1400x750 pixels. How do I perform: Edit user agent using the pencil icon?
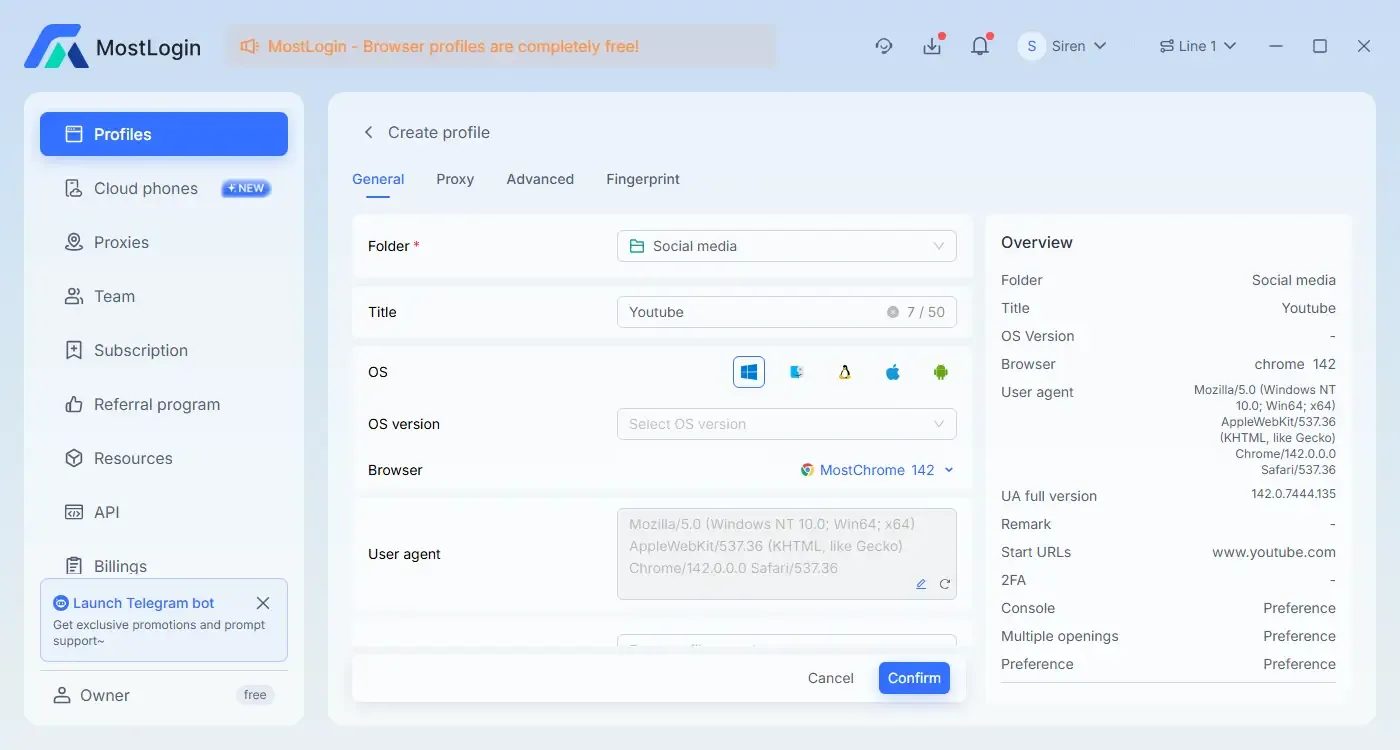pyautogui.click(x=921, y=583)
